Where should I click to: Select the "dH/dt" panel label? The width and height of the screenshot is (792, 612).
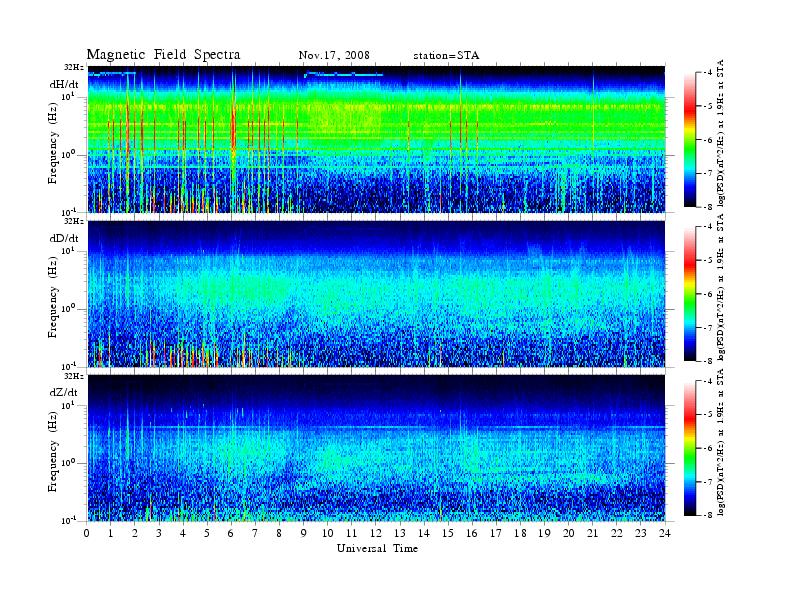[64, 85]
